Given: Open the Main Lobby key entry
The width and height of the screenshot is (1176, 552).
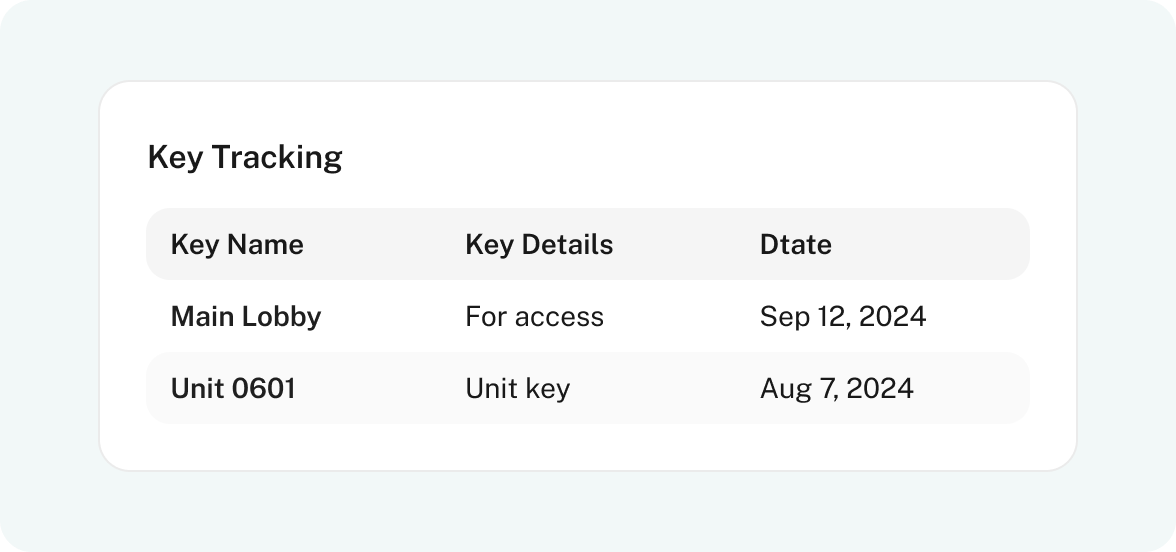Looking at the screenshot, I should pos(246,316).
